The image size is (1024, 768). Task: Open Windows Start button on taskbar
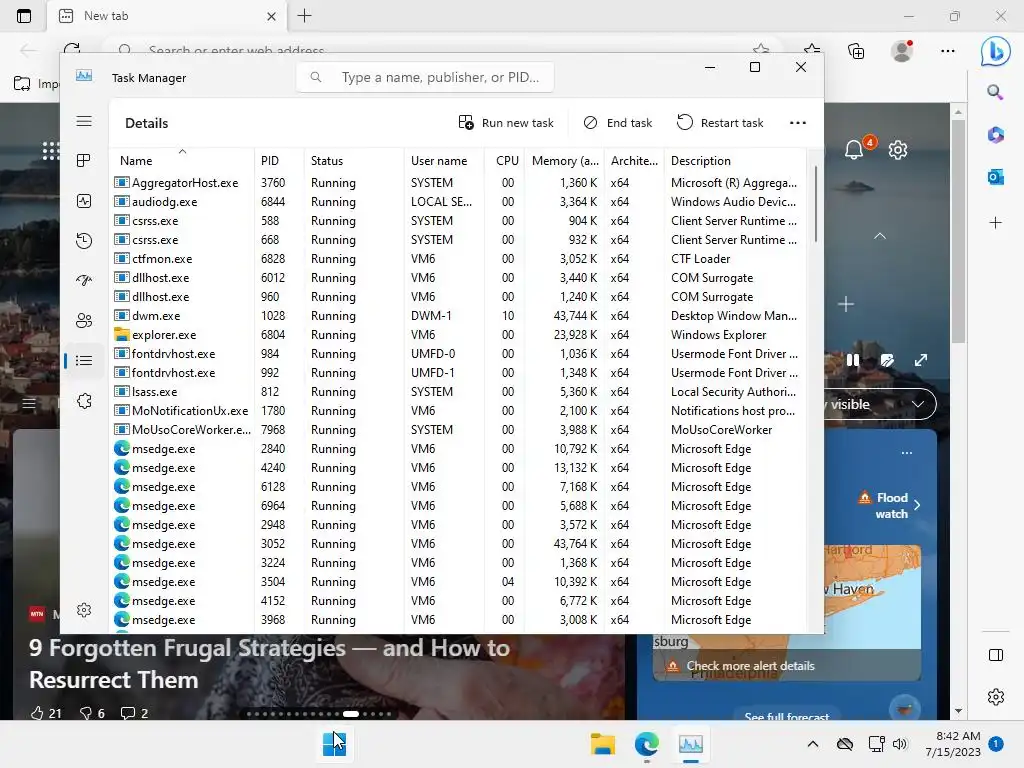point(334,744)
